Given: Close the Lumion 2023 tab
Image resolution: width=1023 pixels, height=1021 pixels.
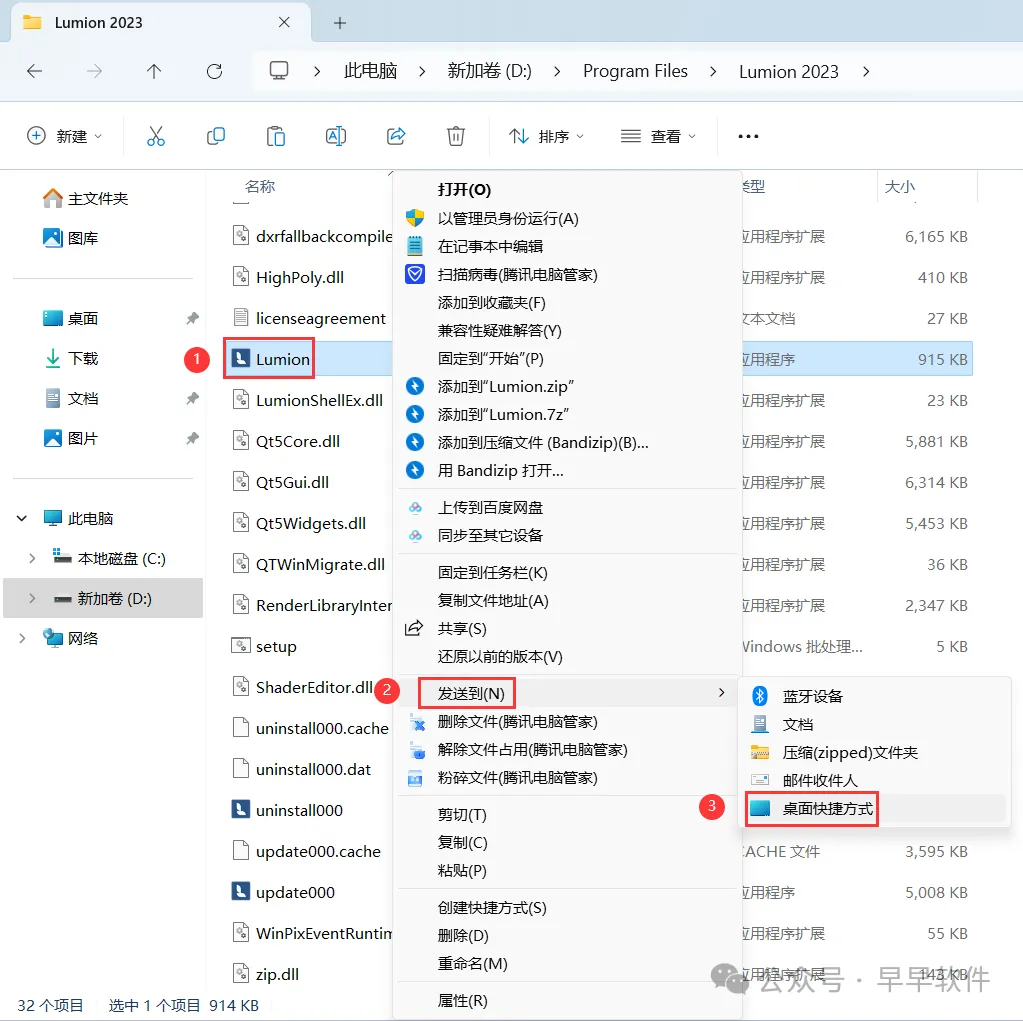Looking at the screenshot, I should click(x=284, y=22).
